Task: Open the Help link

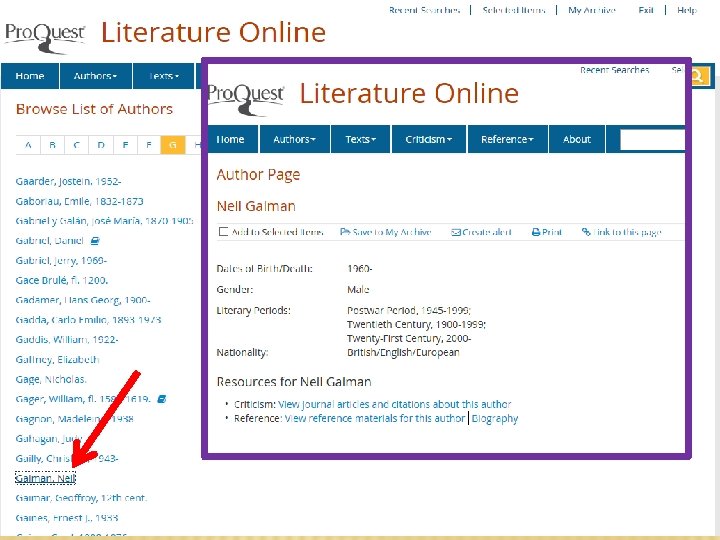Action: coord(687,10)
